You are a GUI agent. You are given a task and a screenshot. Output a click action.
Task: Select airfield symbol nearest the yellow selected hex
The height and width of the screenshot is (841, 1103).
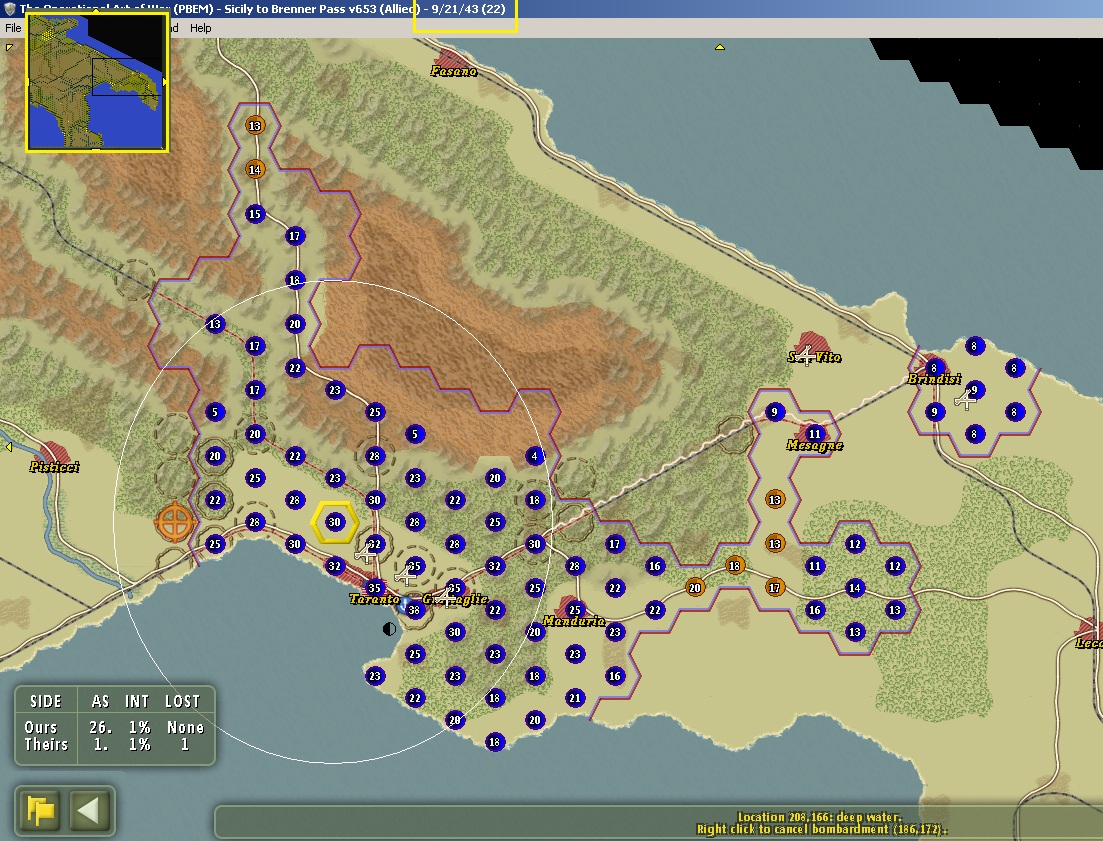pyautogui.click(x=366, y=554)
